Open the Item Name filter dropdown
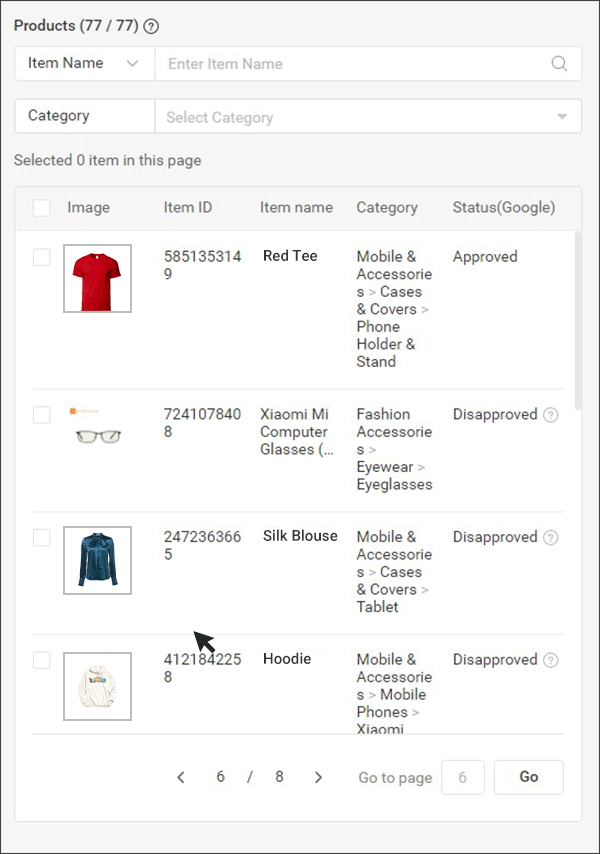Image resolution: width=600 pixels, height=854 pixels. coord(84,64)
